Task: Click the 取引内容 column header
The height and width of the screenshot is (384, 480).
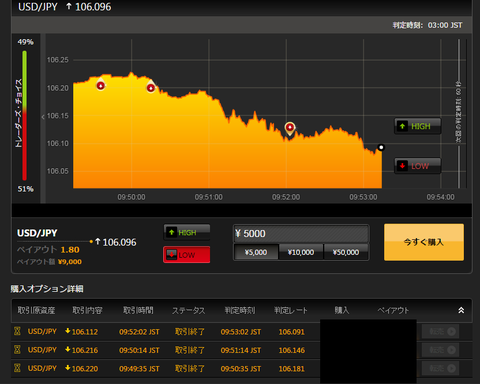Action: [x=87, y=310]
